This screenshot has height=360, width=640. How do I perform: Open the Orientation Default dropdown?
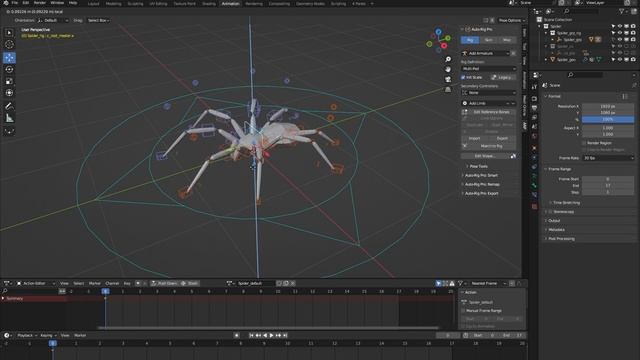pyautogui.click(x=53, y=20)
